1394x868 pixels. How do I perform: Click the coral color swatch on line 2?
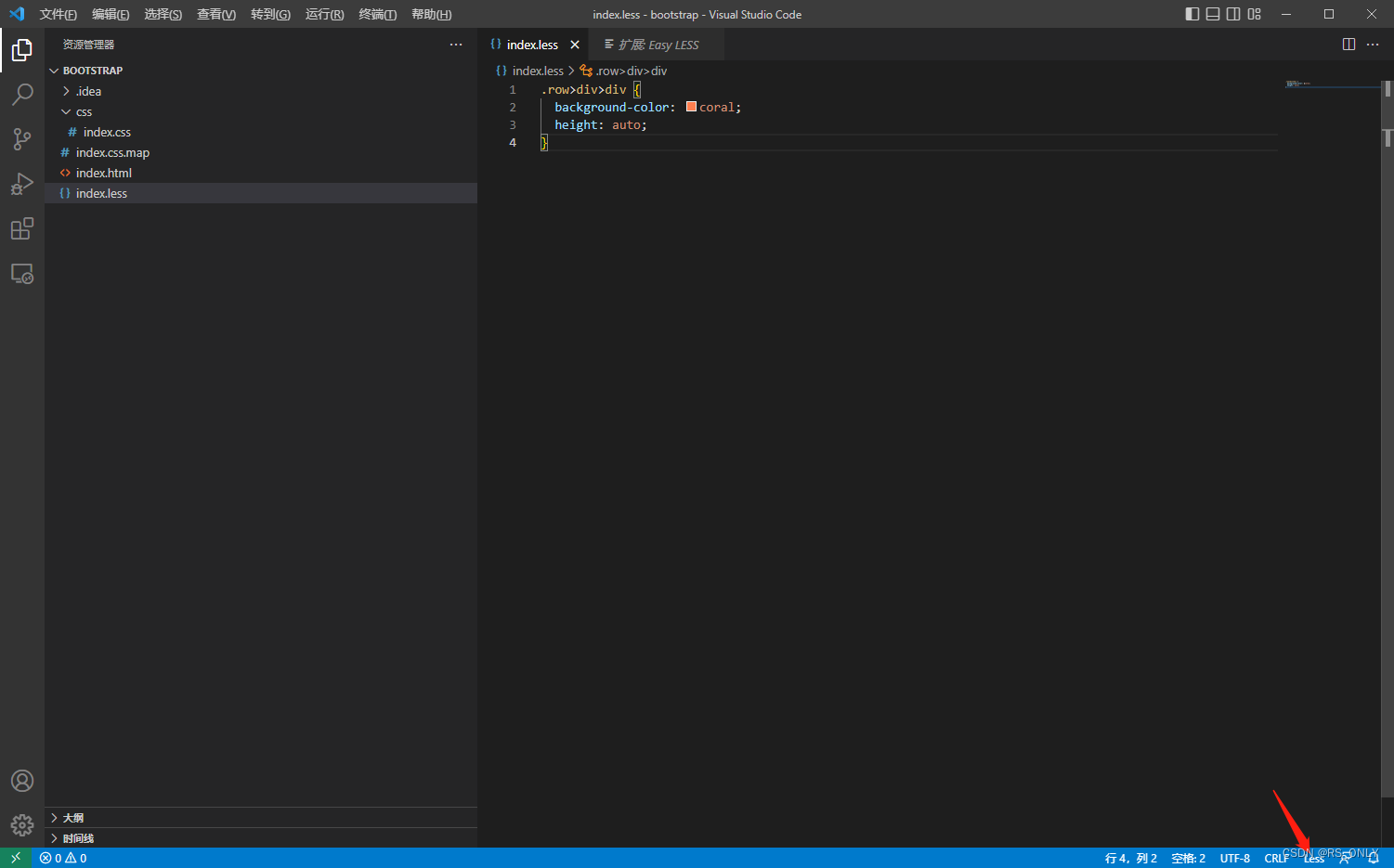pos(691,106)
